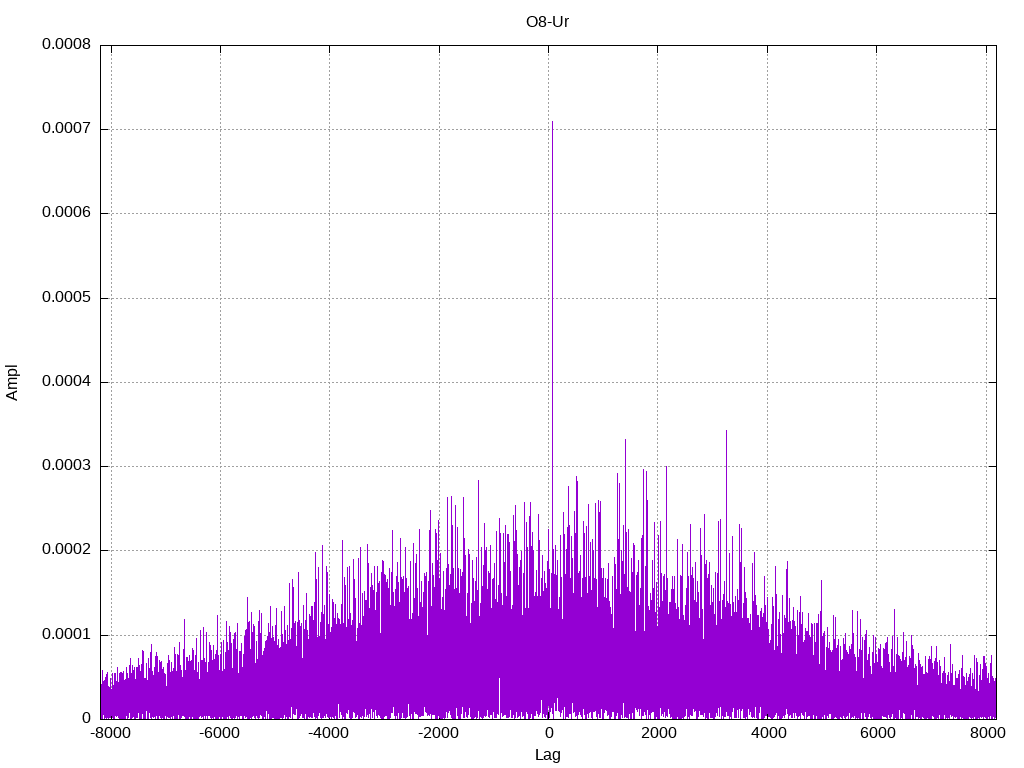Click the y-axis tick value 0.0008
The image size is (1024, 768).
coord(66,44)
